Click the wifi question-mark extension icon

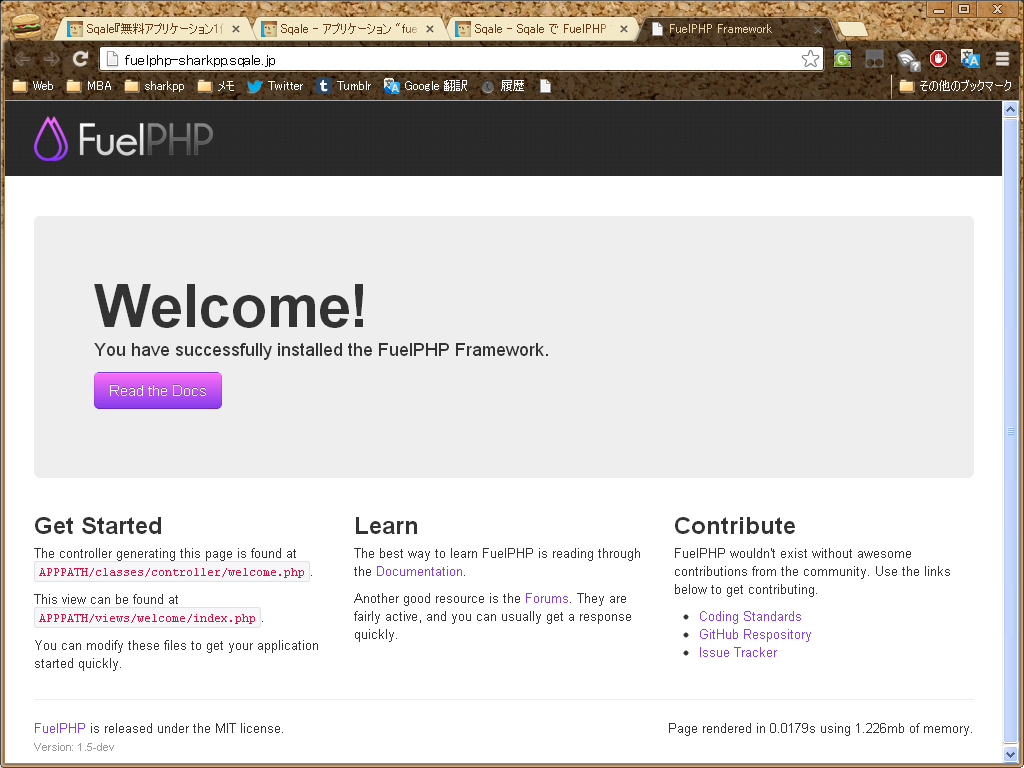click(x=908, y=60)
